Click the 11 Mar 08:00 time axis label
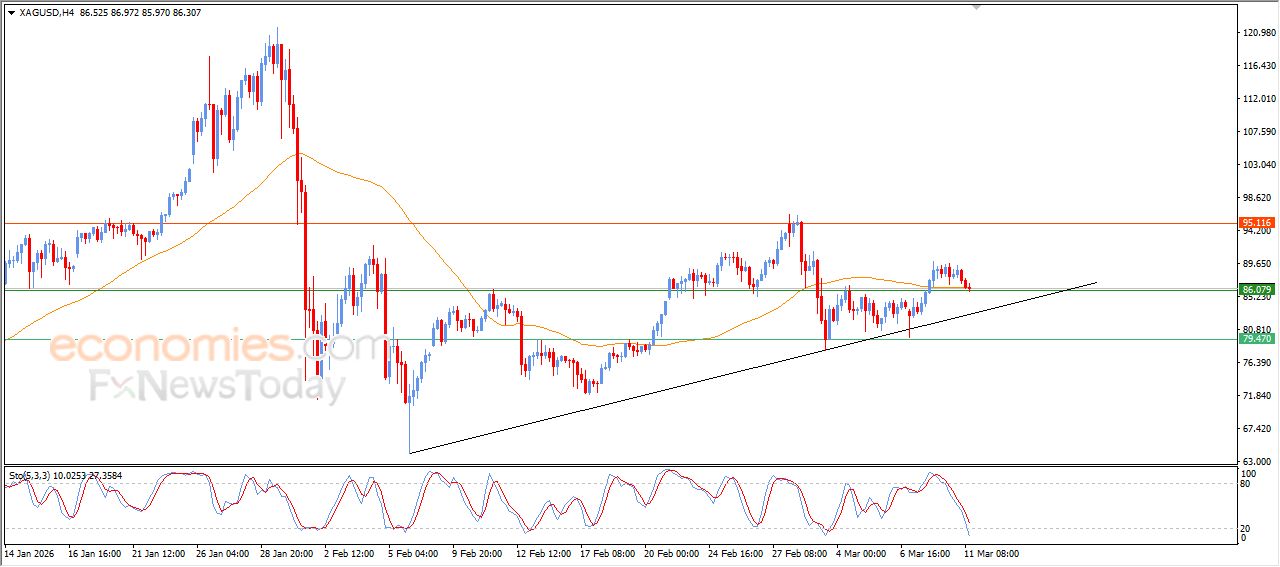Viewport: 1280px width, 567px height. coord(990,553)
